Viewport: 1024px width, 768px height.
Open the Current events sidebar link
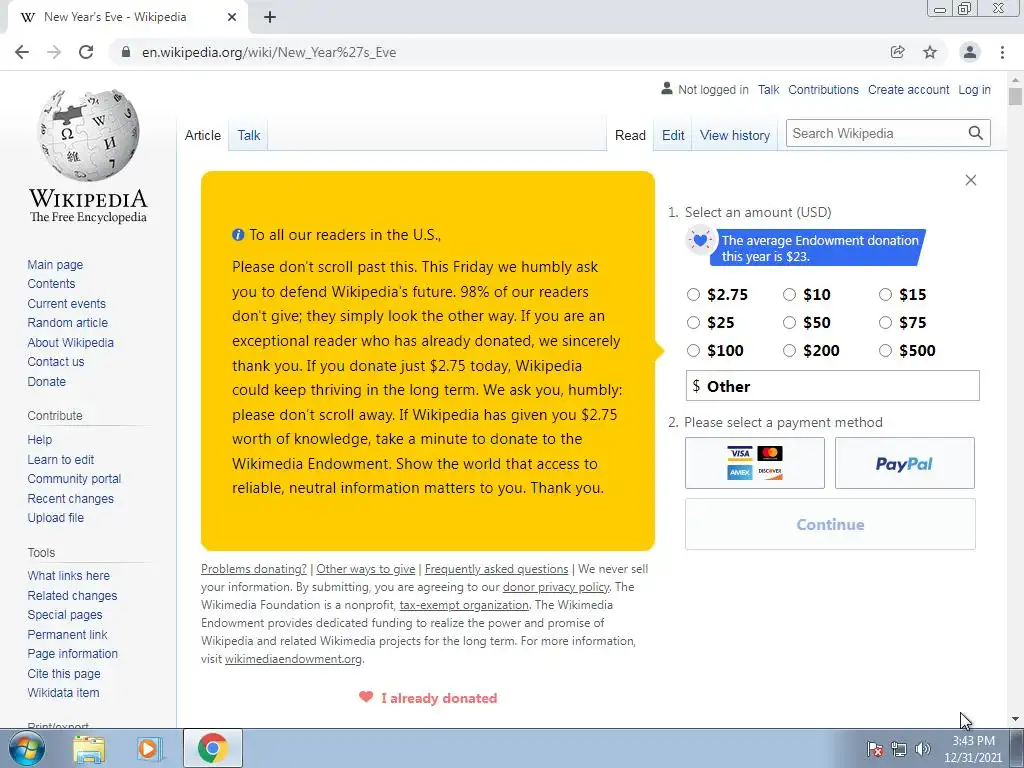[x=66, y=304]
